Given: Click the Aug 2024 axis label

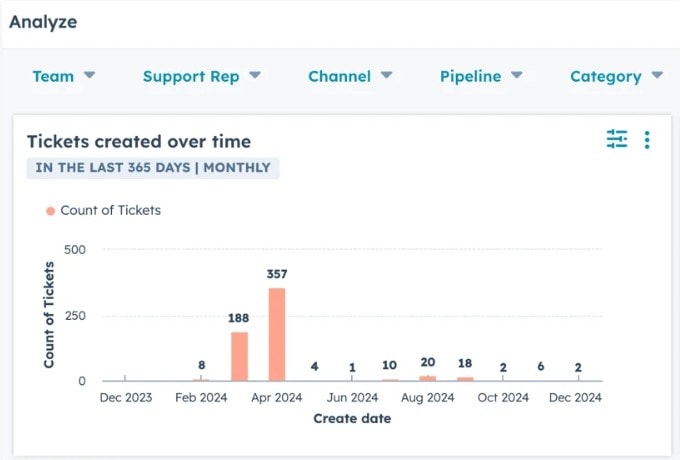Looking at the screenshot, I should pyautogui.click(x=427, y=398).
